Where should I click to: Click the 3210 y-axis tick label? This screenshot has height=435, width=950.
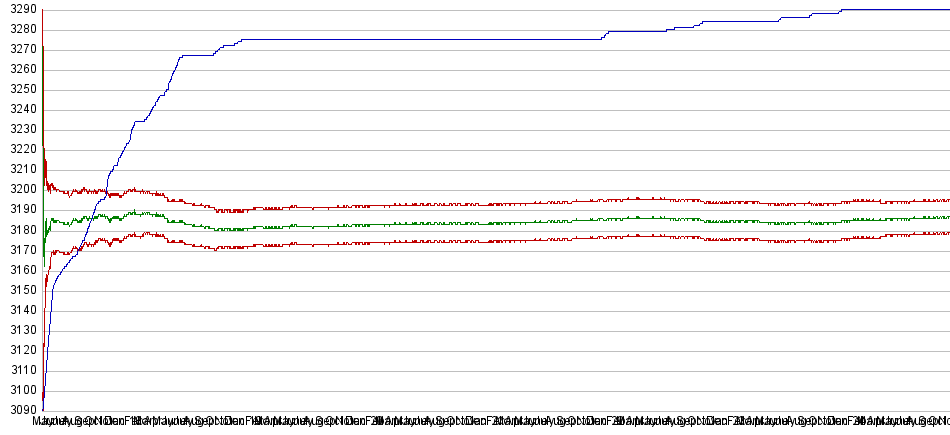pyautogui.click(x=19, y=170)
